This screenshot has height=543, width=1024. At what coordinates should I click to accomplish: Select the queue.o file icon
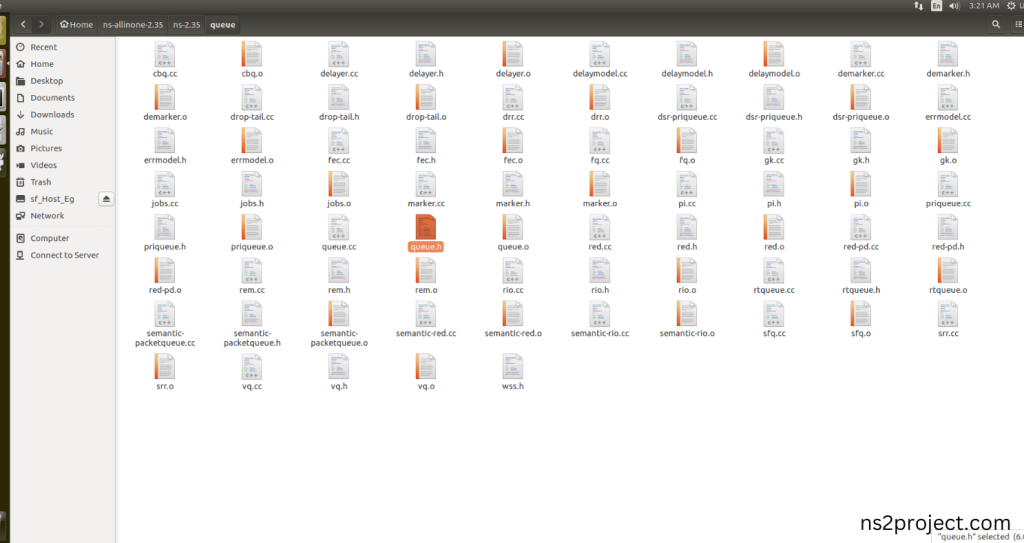pyautogui.click(x=513, y=227)
